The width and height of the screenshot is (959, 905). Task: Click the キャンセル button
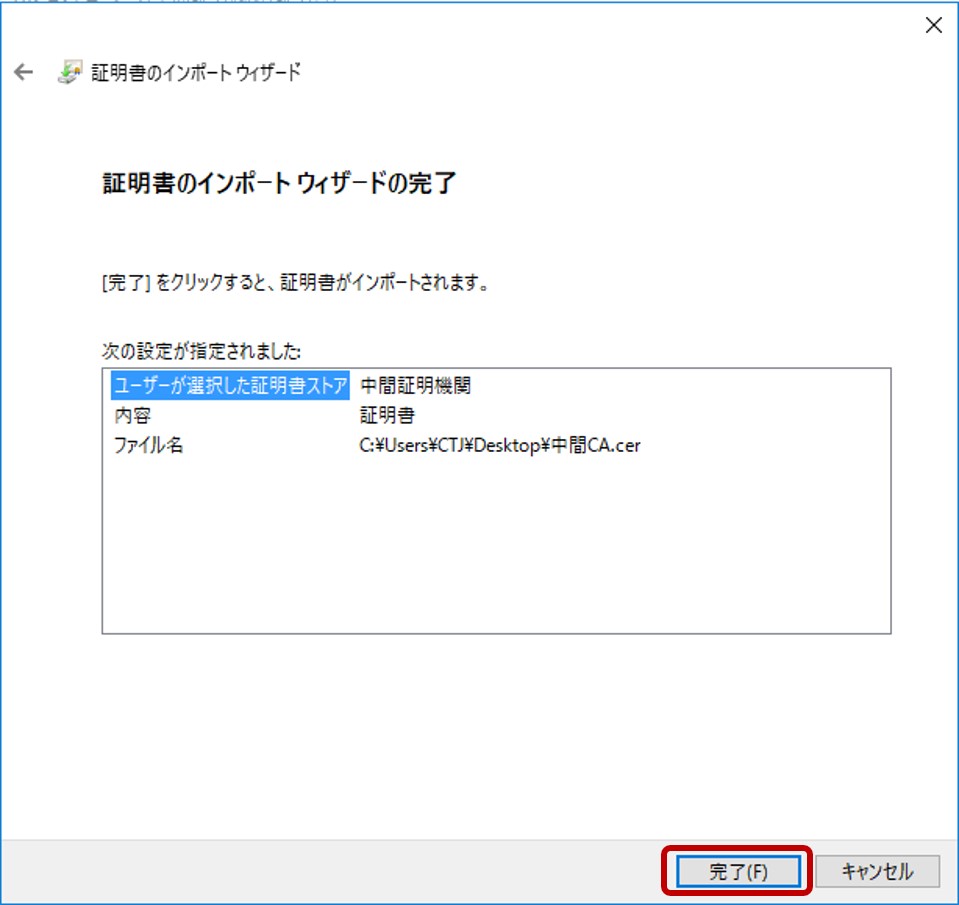[877, 870]
